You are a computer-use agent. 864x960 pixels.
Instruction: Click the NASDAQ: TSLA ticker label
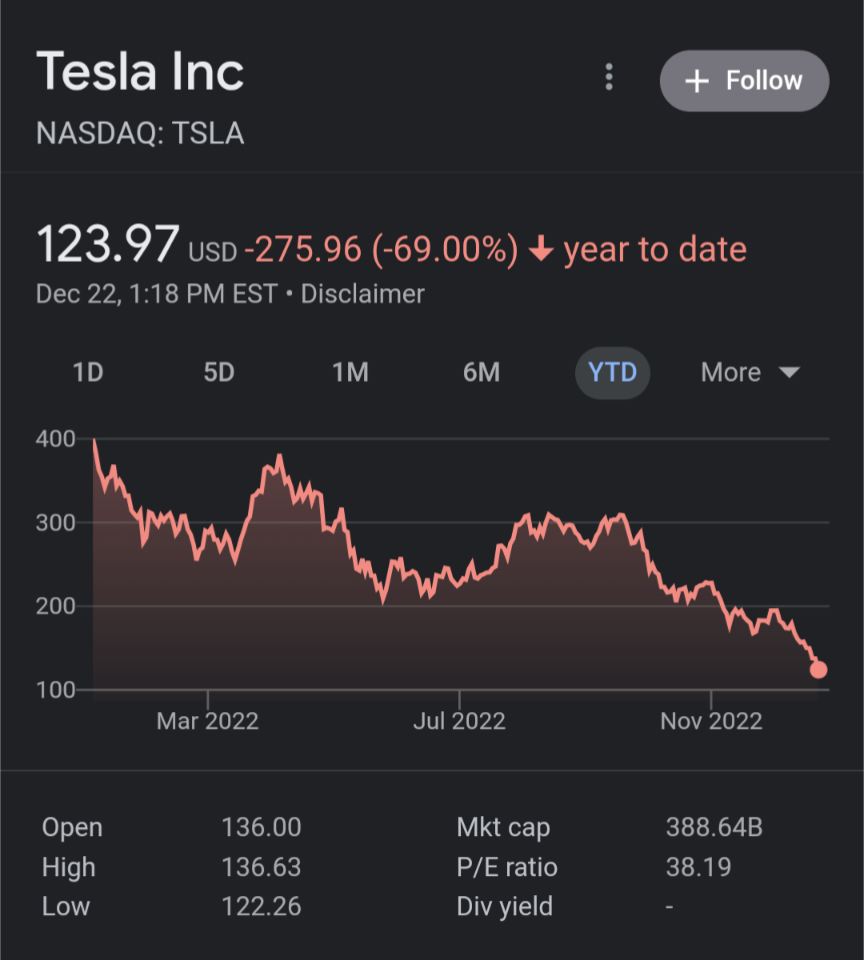click(x=140, y=134)
